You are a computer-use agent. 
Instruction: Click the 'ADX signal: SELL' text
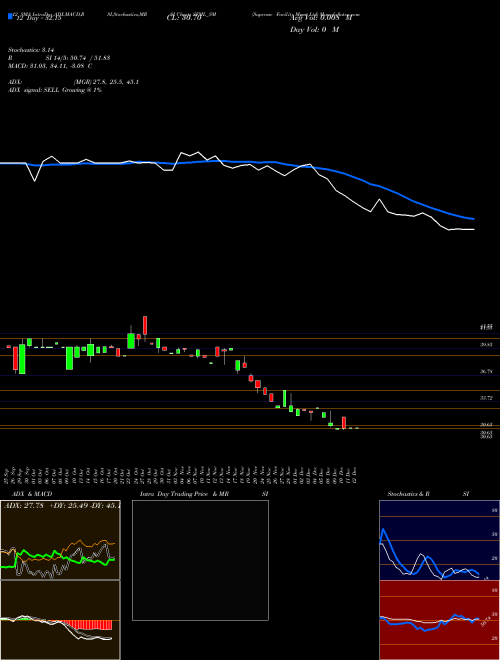(34, 90)
